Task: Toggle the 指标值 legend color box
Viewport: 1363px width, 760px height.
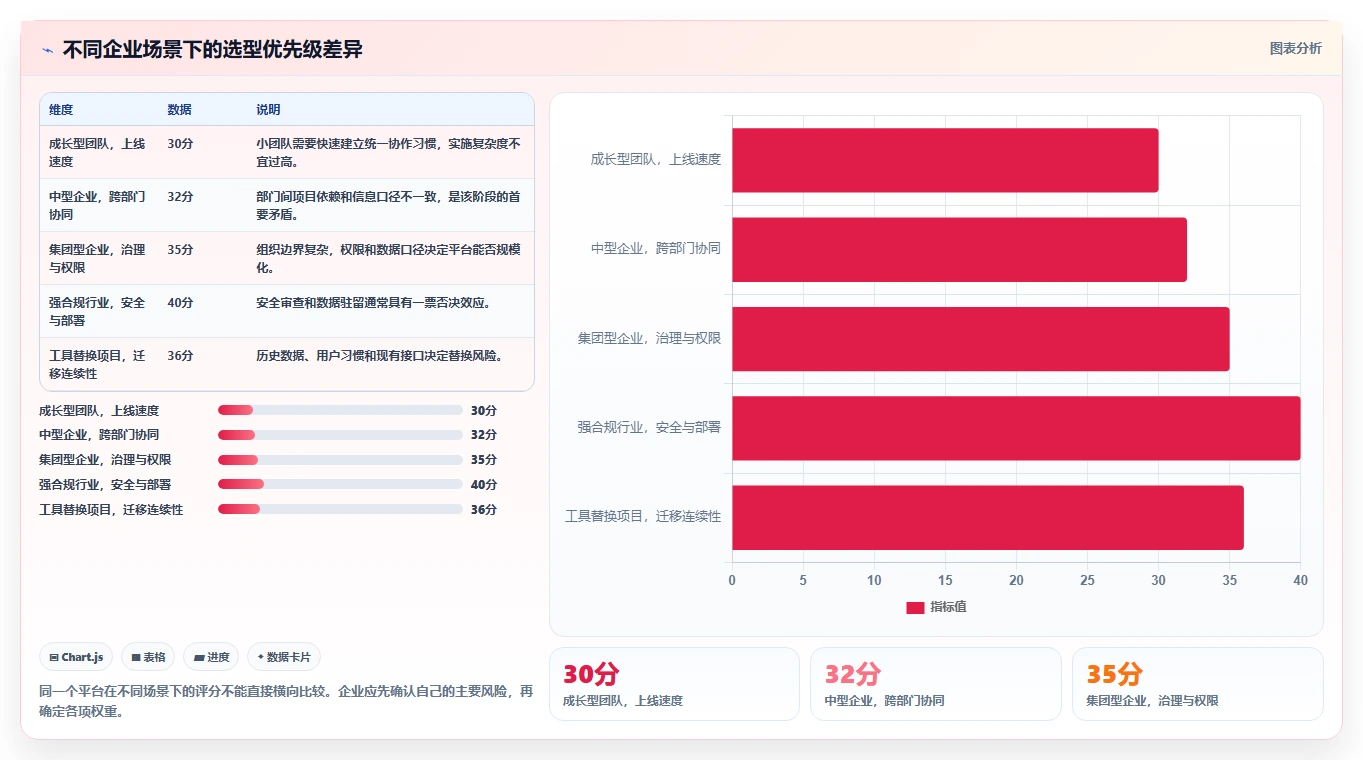Action: click(x=915, y=607)
